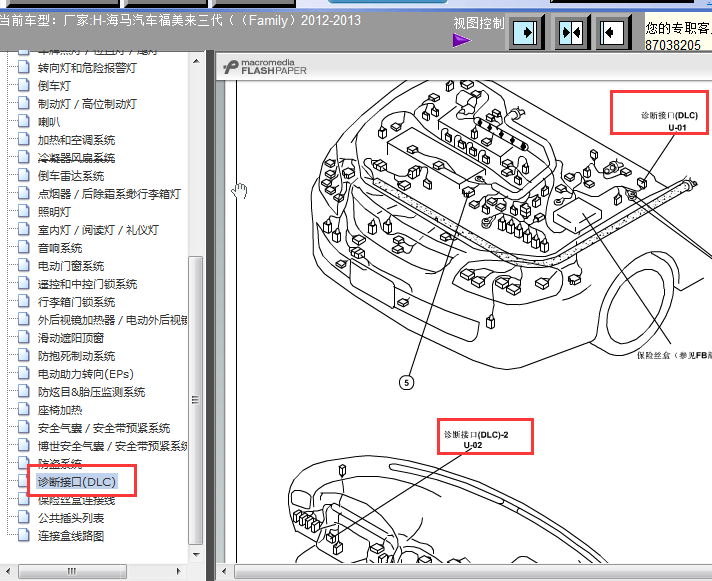Click the phone number 87038205
This screenshot has width=712, height=581.
[673, 45]
